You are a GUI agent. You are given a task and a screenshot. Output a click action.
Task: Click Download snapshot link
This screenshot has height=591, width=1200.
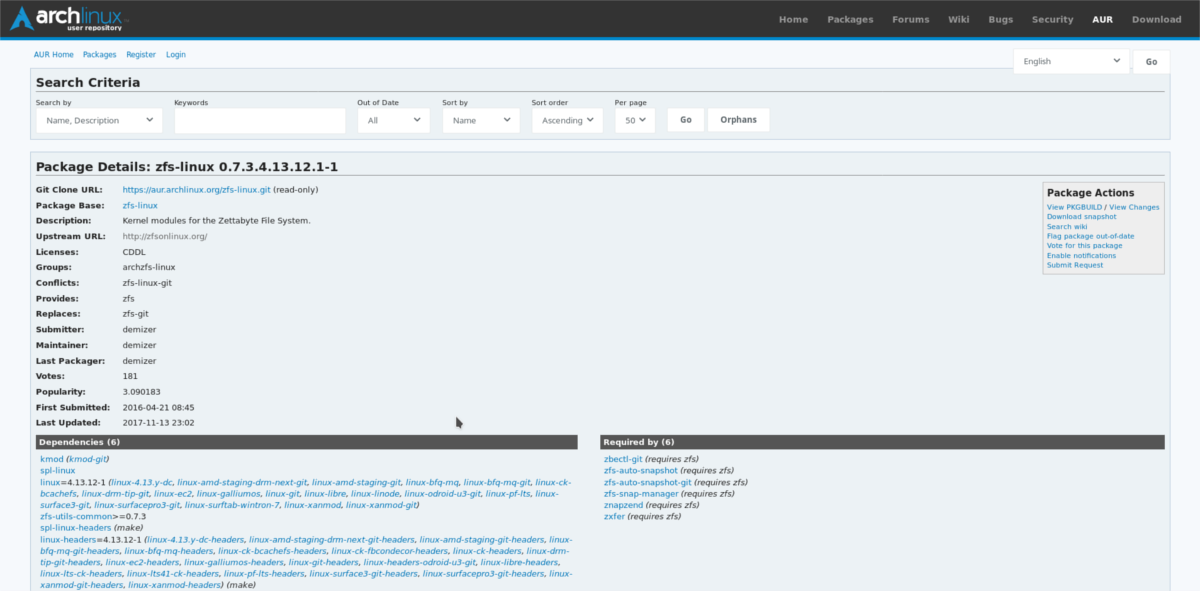(x=1081, y=217)
